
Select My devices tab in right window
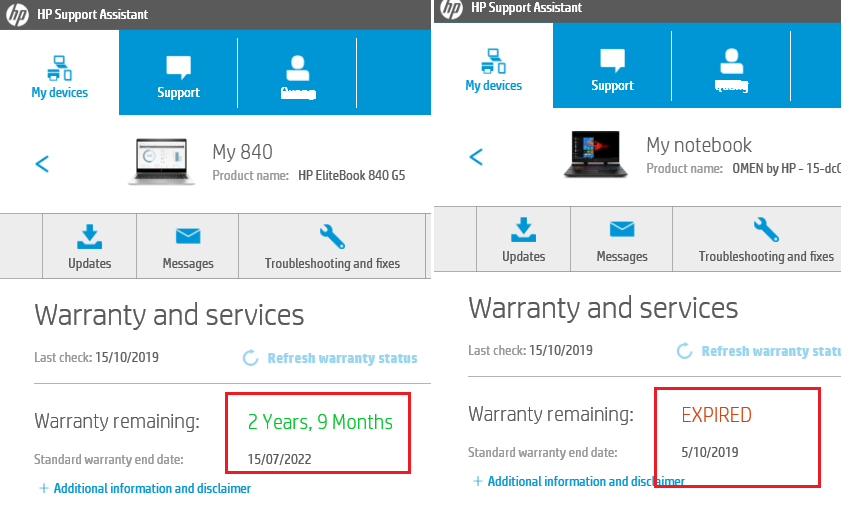(494, 70)
